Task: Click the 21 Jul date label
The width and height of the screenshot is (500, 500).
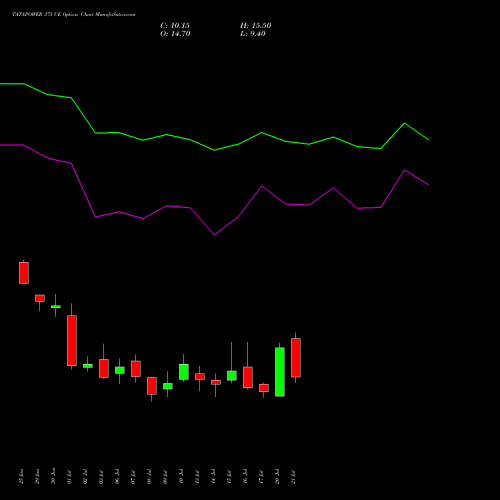Action: pos(293,476)
